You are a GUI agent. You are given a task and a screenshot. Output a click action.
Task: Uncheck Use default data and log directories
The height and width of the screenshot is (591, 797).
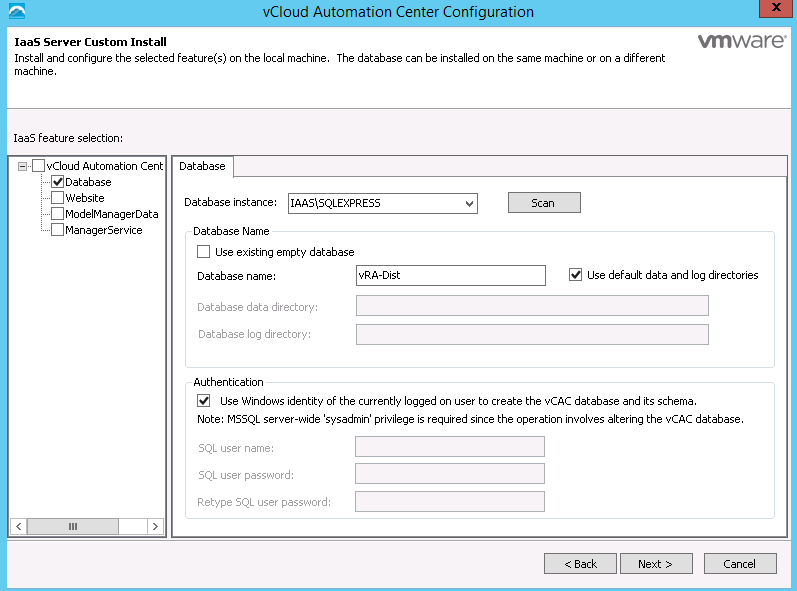point(575,275)
